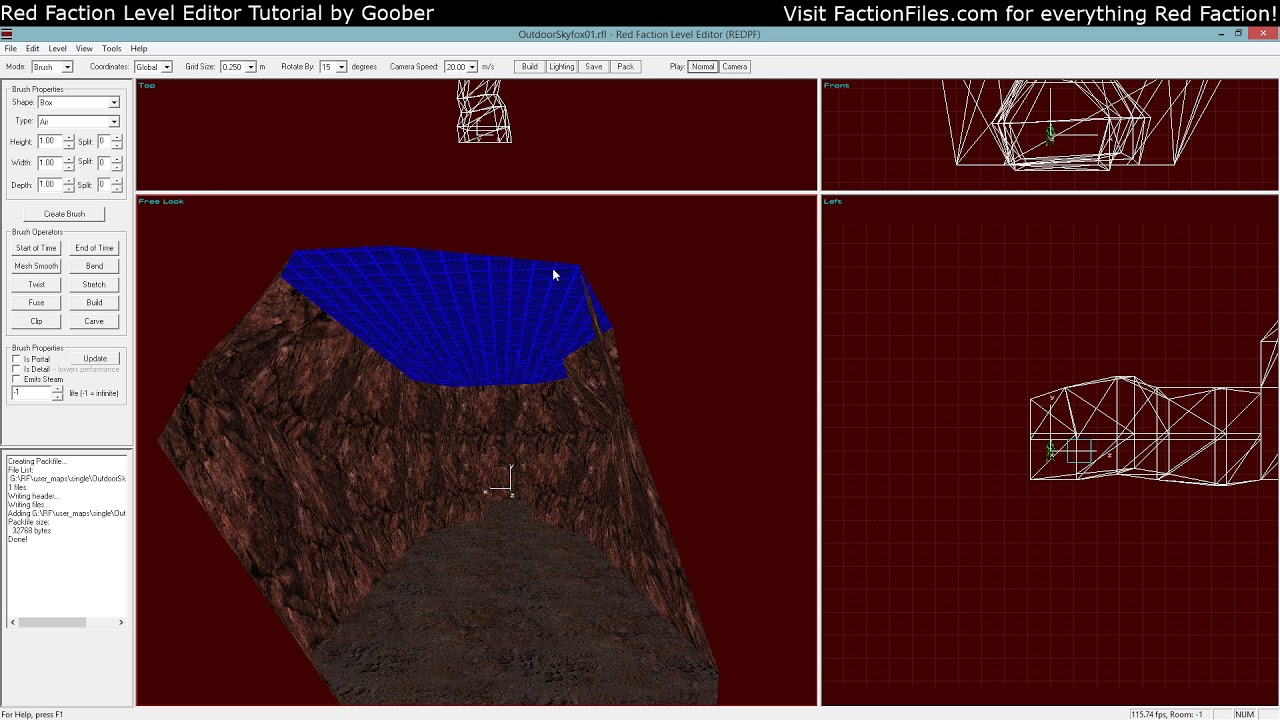
Task: Click the Fuse operator button
Action: click(x=36, y=303)
